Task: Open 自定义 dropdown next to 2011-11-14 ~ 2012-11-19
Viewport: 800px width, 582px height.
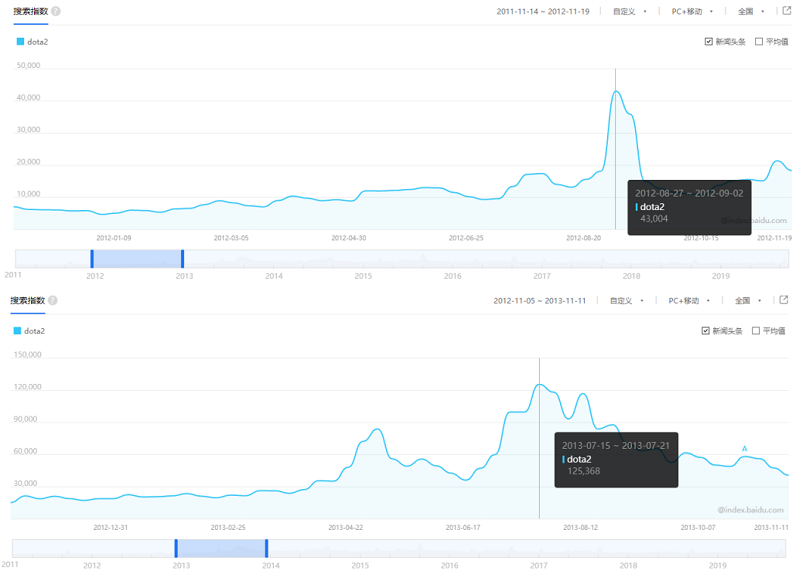Action: (x=630, y=11)
